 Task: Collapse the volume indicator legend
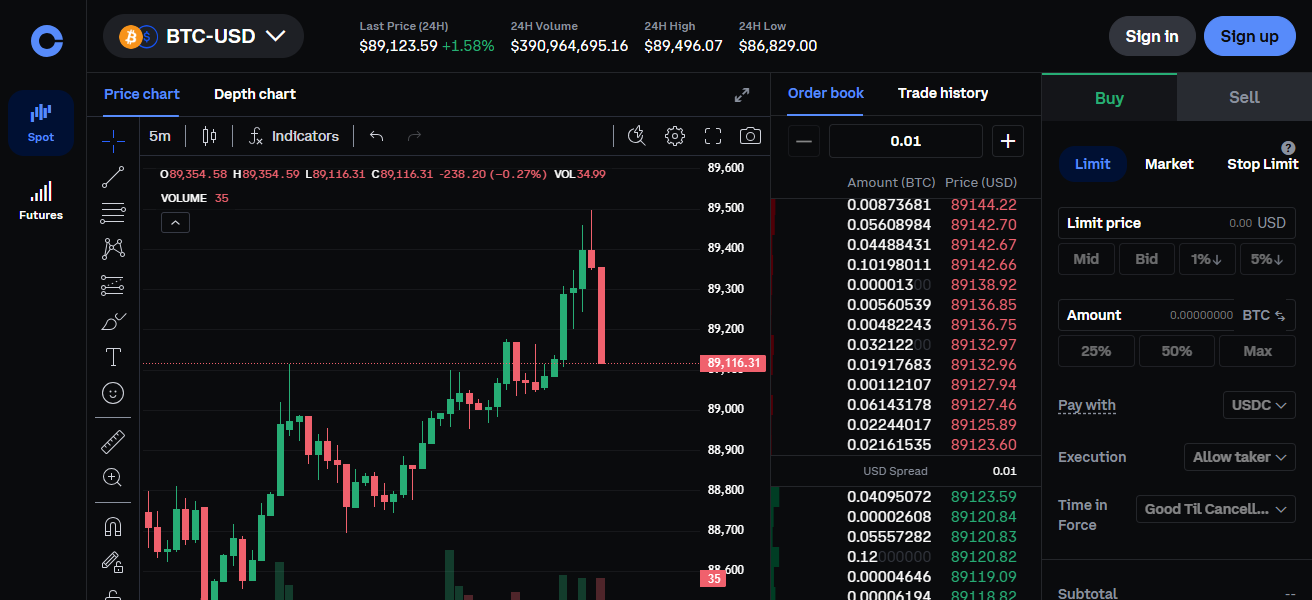coord(175,222)
